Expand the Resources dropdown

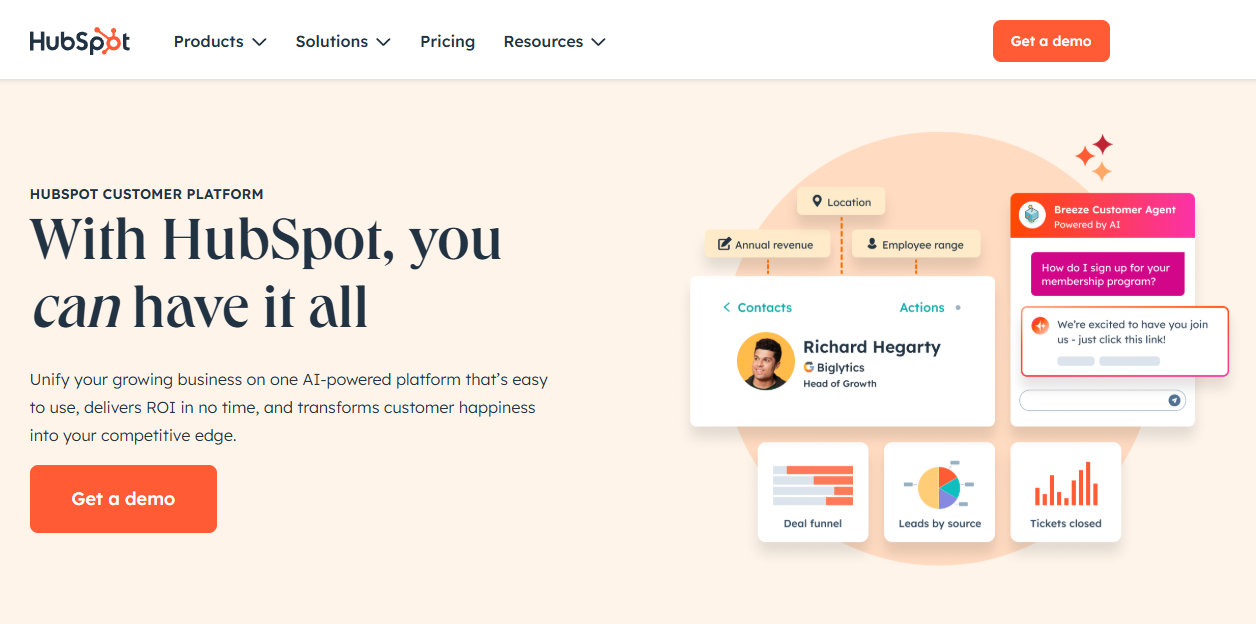(x=554, y=41)
